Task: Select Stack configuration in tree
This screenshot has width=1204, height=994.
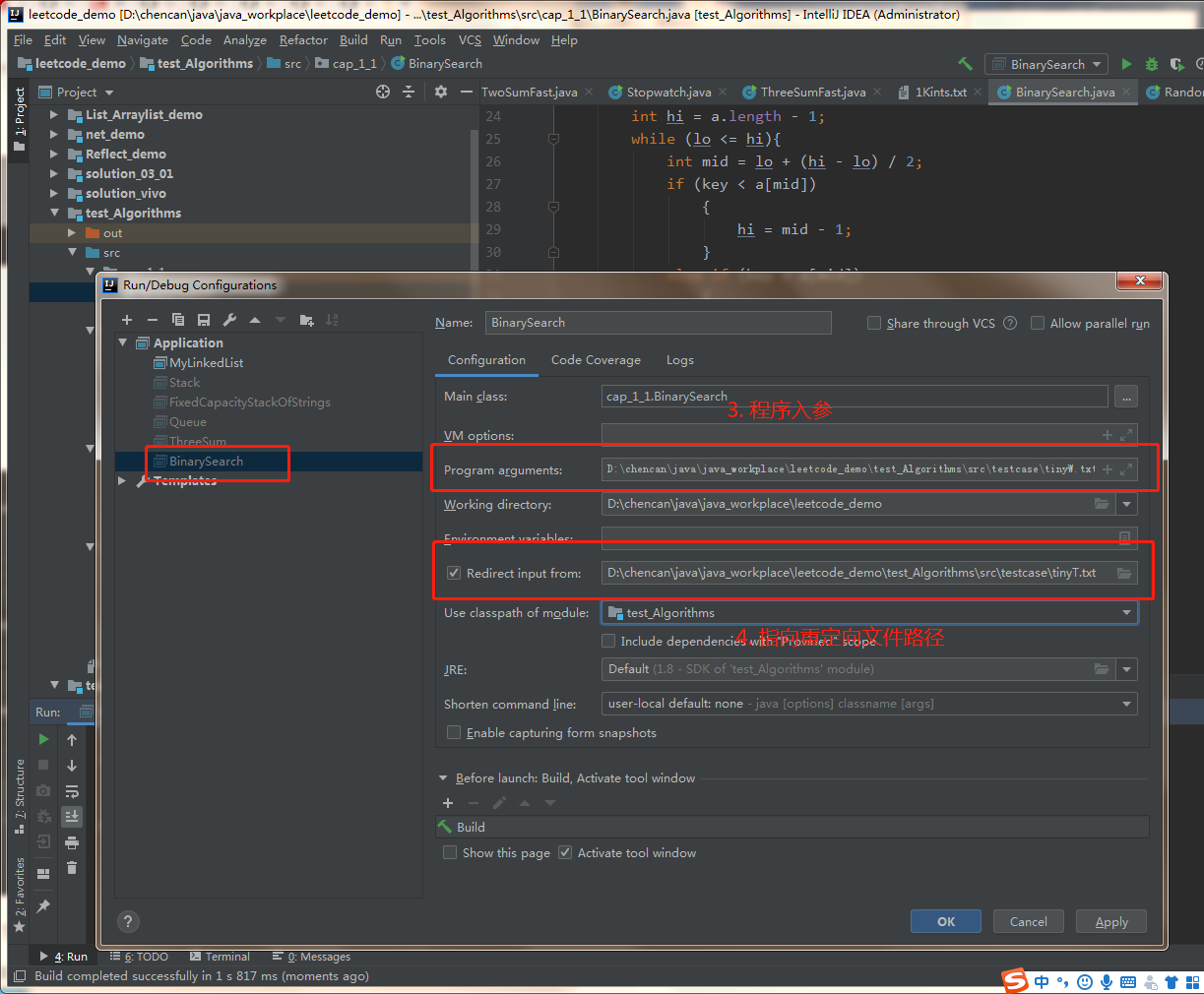Action: pos(184,382)
